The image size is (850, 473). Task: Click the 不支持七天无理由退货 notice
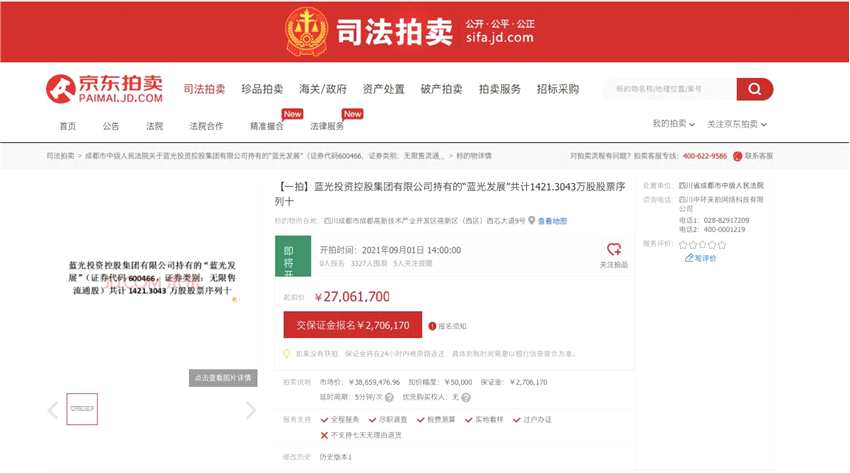361,435
